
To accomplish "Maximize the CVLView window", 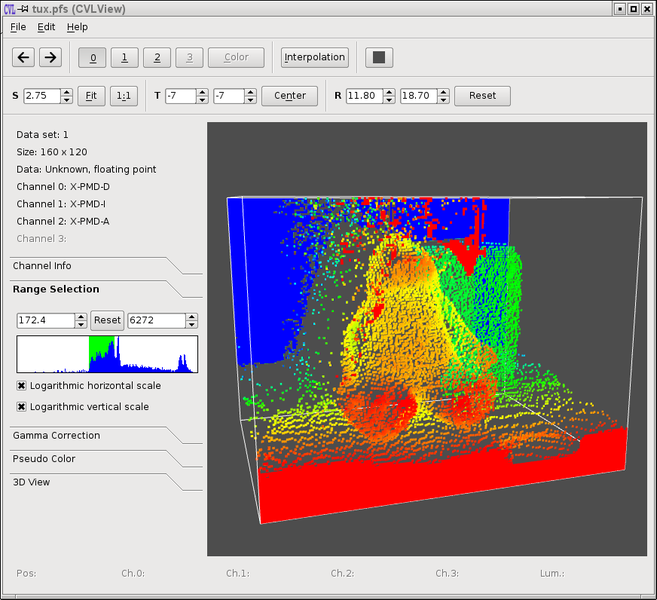I will [x=634, y=9].
